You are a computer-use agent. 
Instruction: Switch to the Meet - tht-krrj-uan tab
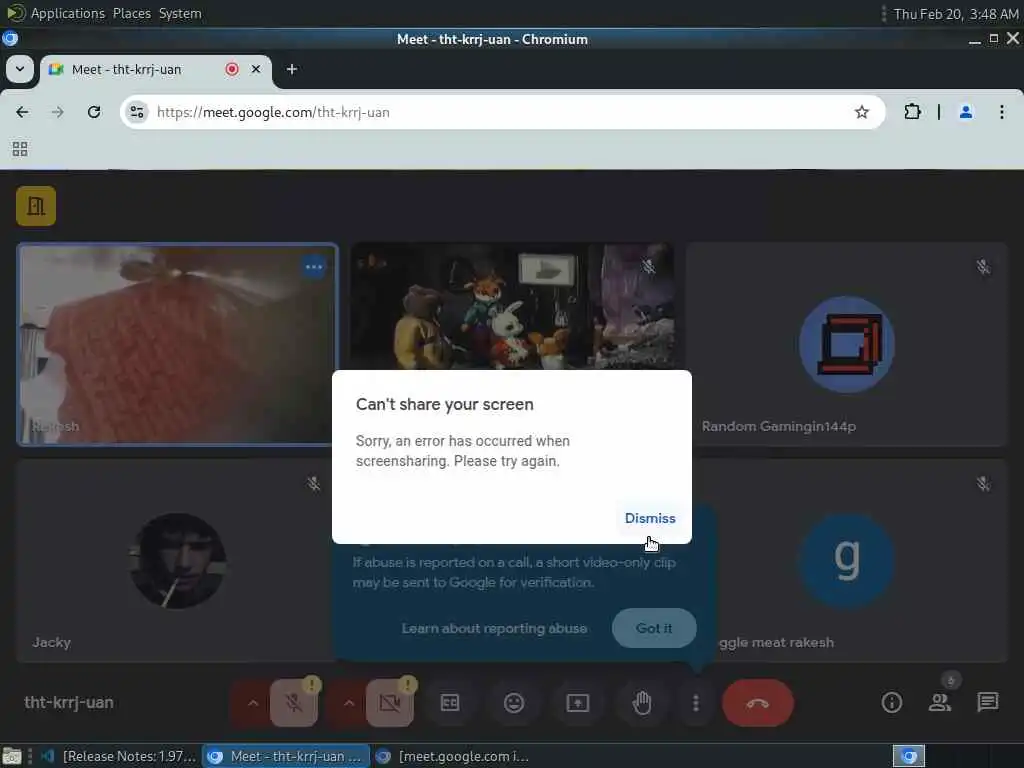pyautogui.click(x=155, y=69)
